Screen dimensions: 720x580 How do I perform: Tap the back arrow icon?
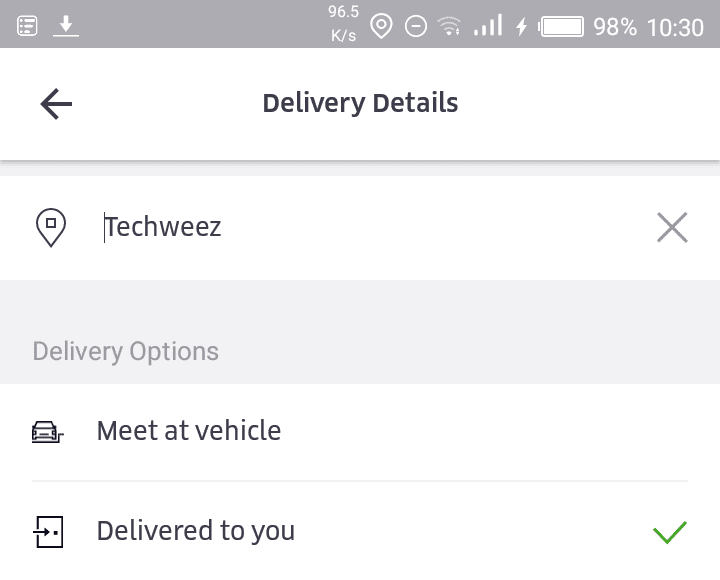coord(56,104)
